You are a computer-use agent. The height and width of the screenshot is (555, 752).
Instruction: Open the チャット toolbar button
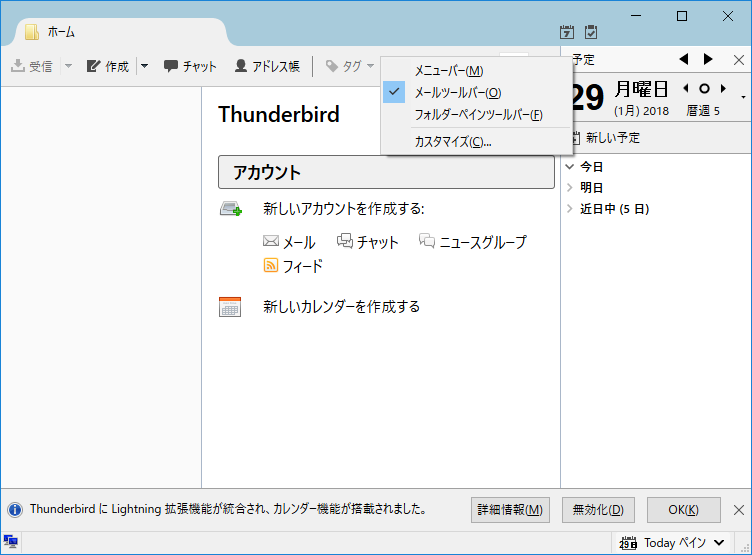pos(190,66)
